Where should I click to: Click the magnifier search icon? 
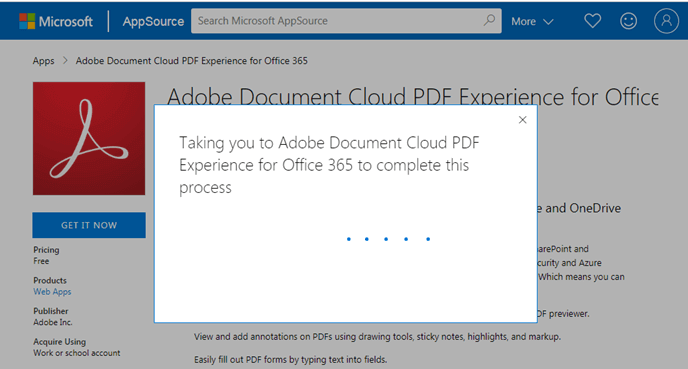(489, 20)
